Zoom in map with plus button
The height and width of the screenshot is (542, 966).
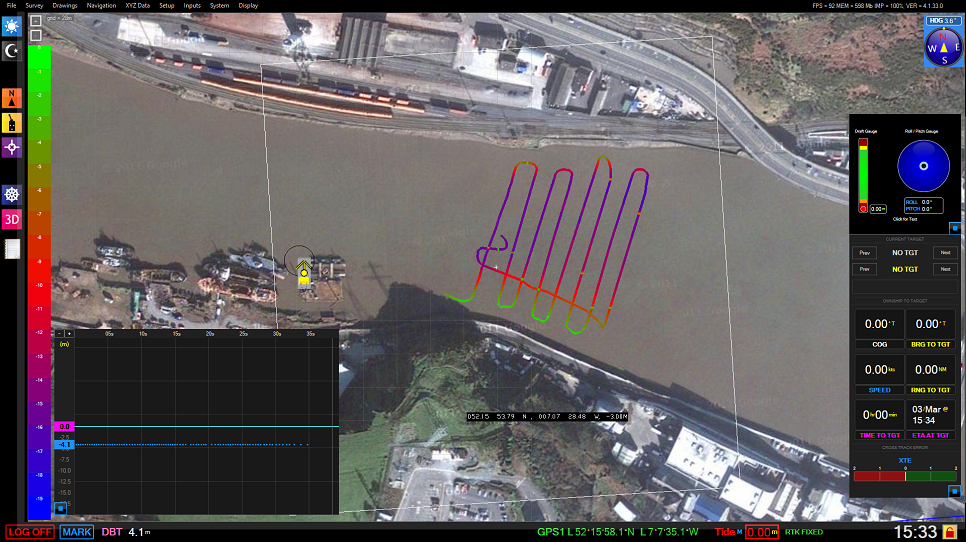click(x=36, y=20)
